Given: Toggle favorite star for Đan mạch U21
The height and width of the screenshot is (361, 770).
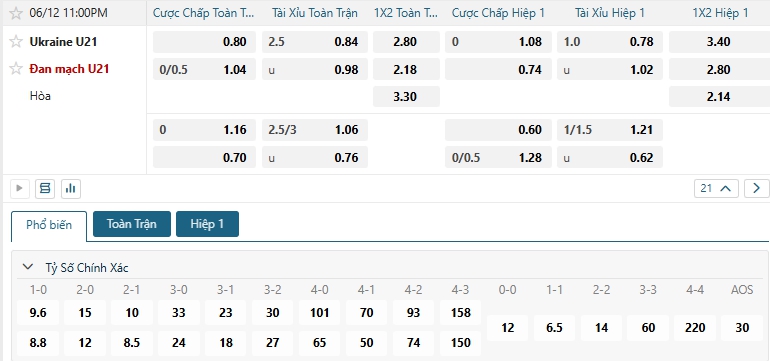Looking at the screenshot, I should pos(16,69).
